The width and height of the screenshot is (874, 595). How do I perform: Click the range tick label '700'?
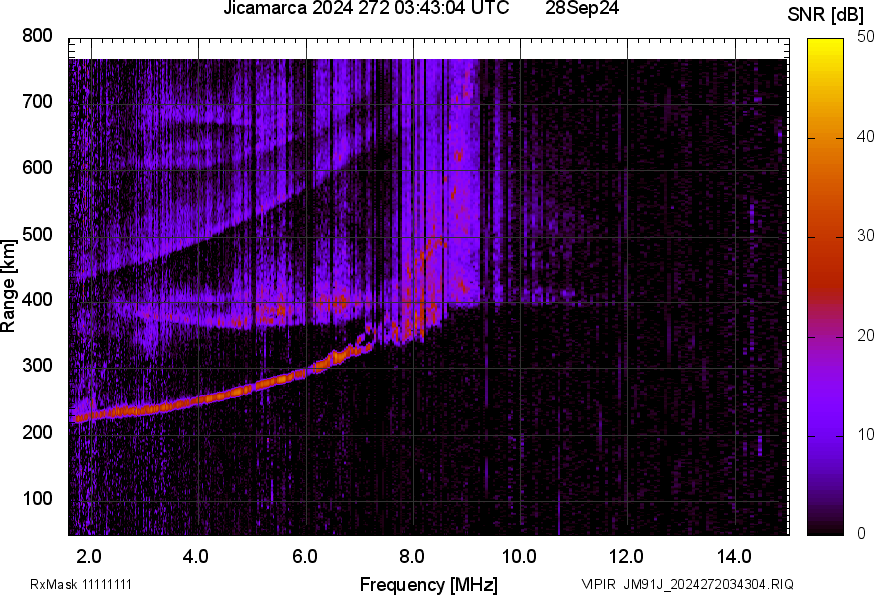tap(37, 102)
